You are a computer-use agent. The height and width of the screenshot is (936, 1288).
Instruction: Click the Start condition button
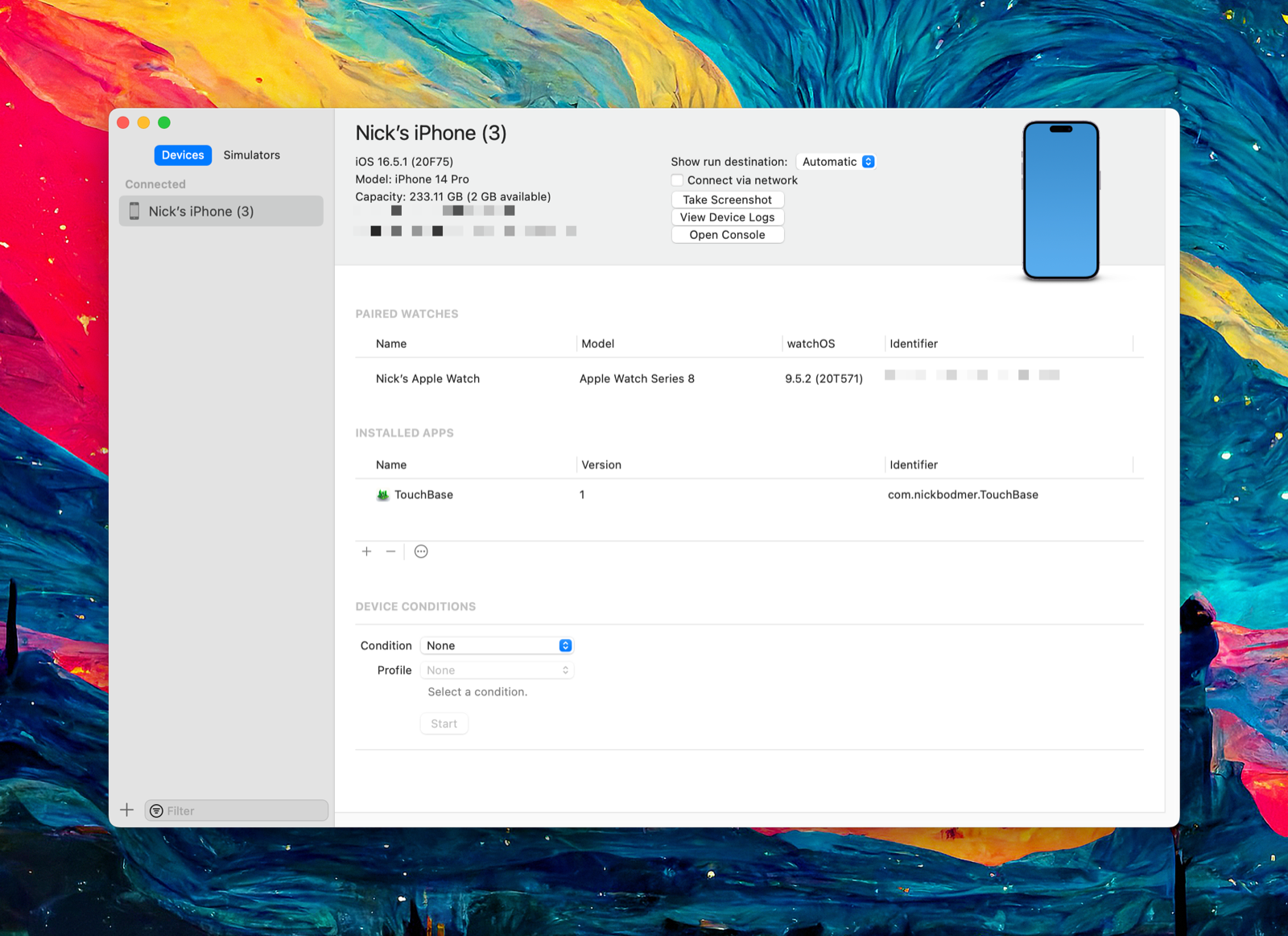click(444, 724)
